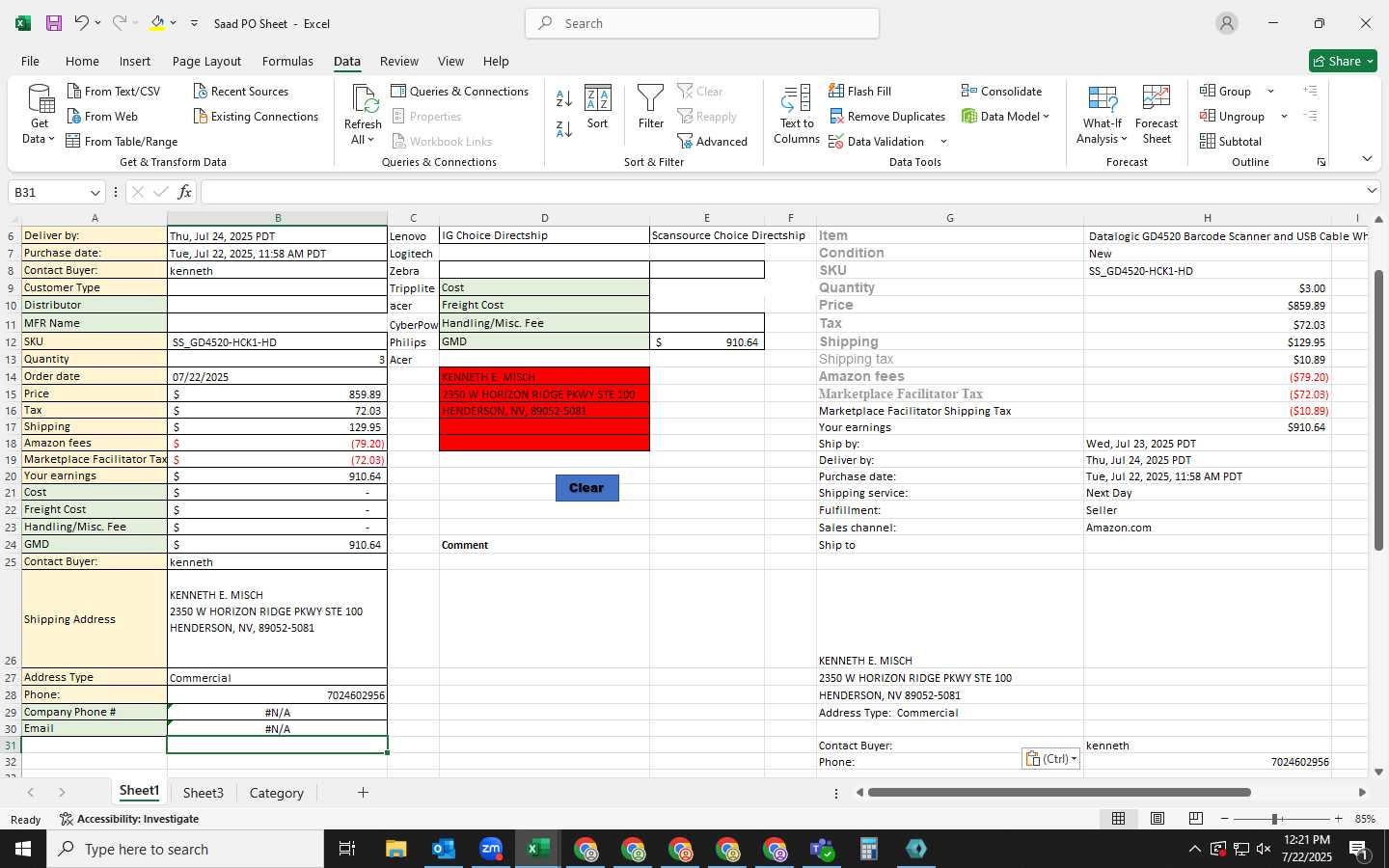Collapse the ribbon

[1367, 159]
